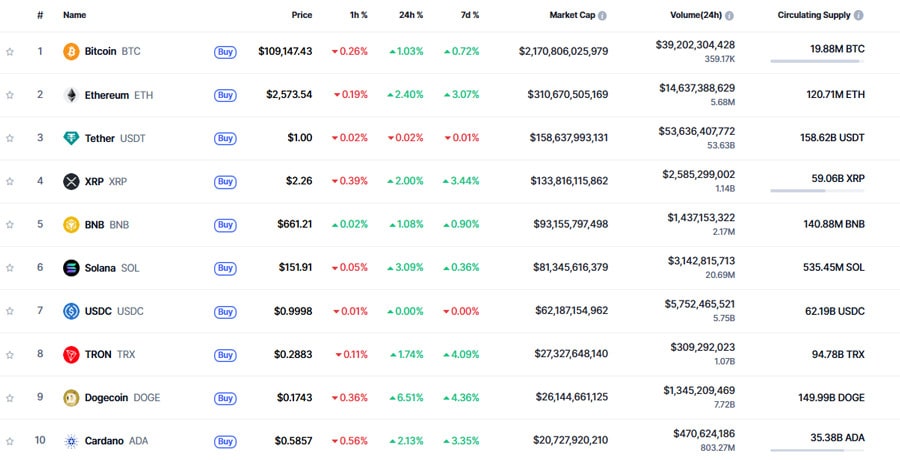The height and width of the screenshot is (460, 900).
Task: Sort by the 1h % column header
Action: coord(359,16)
